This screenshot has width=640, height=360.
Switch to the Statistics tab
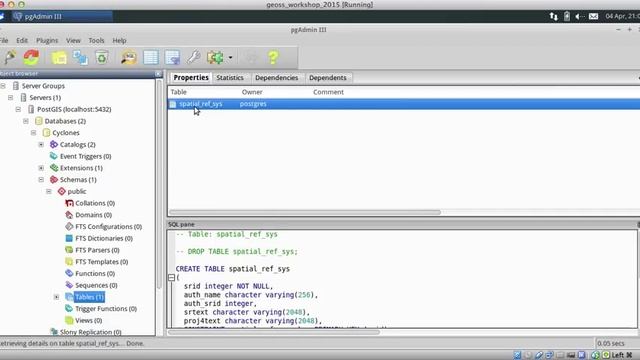230,78
